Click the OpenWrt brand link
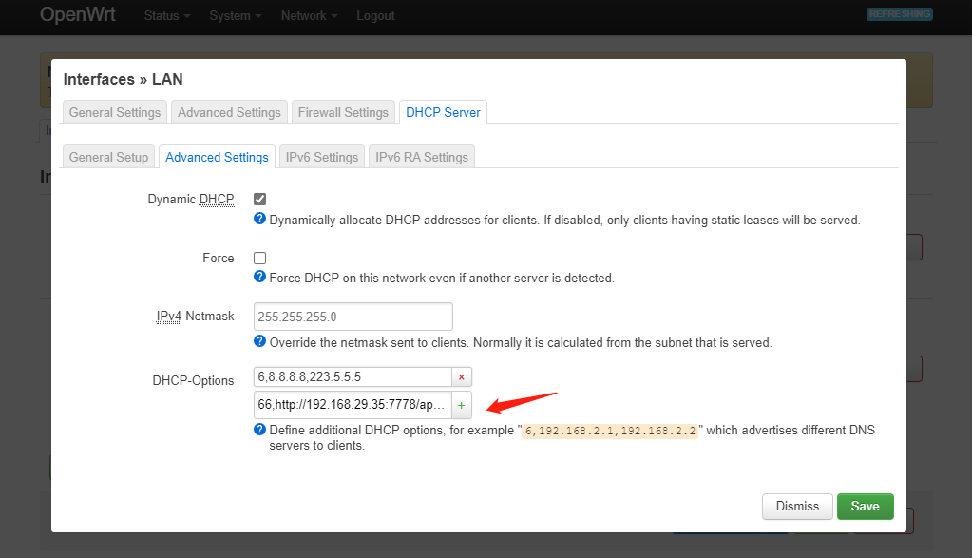 click(78, 14)
